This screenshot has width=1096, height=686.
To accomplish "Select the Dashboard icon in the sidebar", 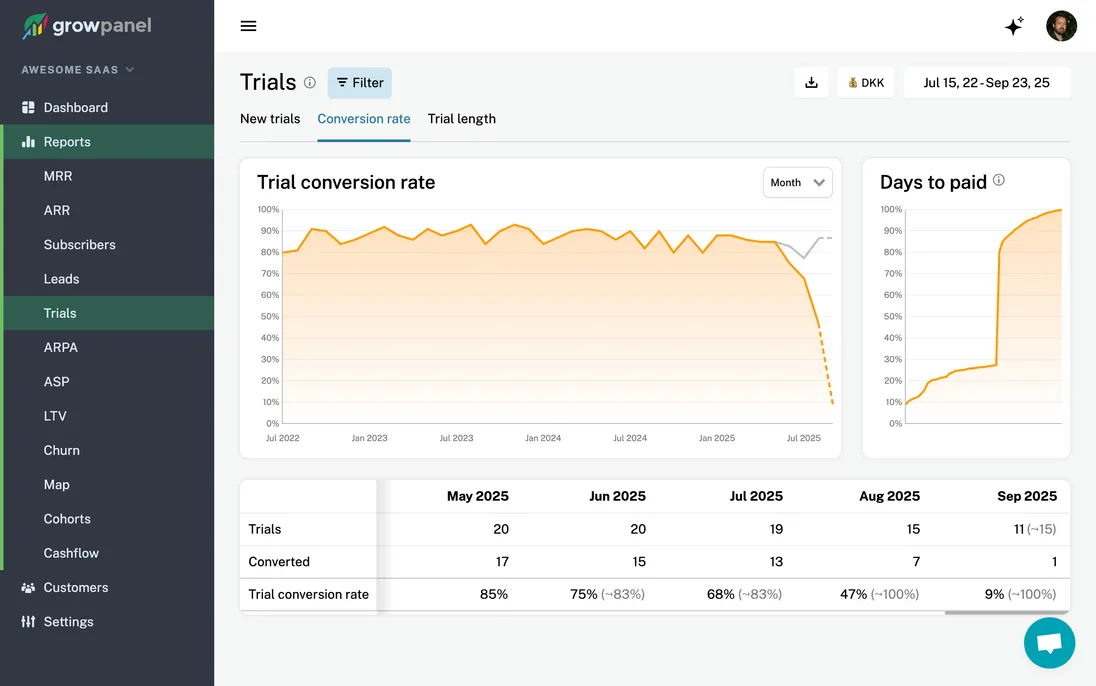I will click(x=29, y=107).
